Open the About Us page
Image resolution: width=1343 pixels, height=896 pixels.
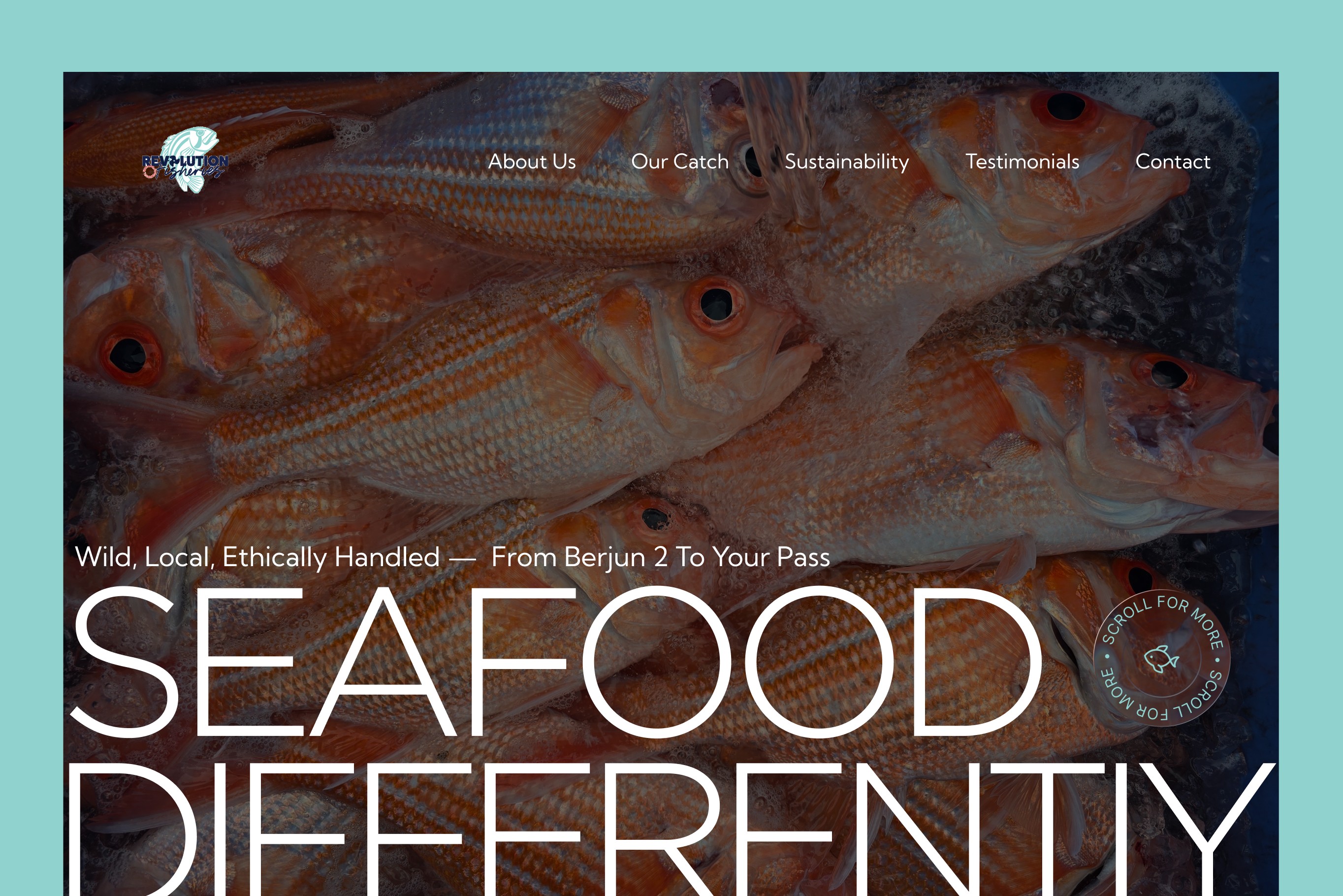pos(532,161)
